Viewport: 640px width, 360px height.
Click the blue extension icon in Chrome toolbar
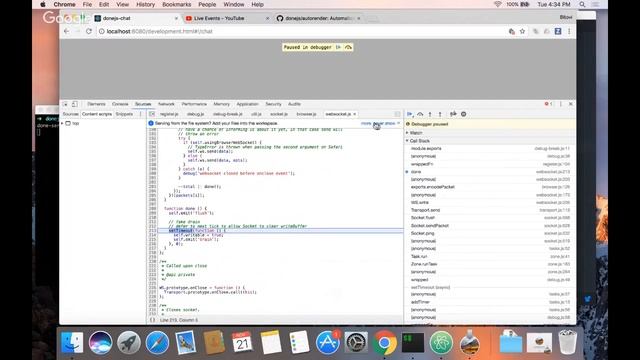click(x=558, y=31)
